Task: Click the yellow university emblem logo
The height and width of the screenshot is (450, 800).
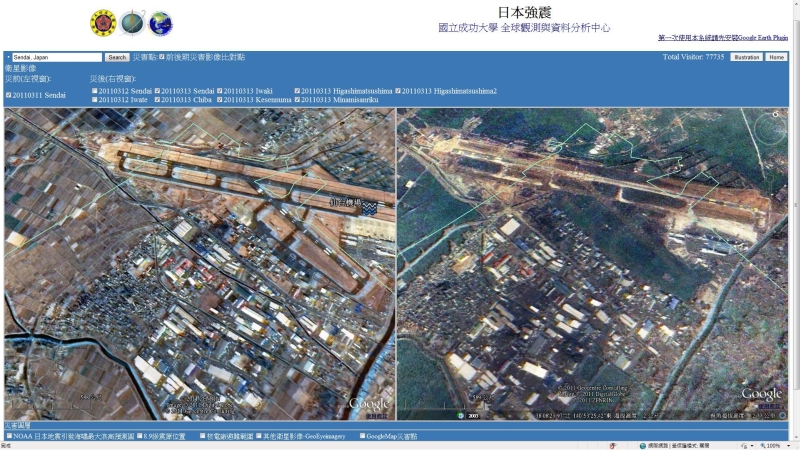Action: [104, 23]
